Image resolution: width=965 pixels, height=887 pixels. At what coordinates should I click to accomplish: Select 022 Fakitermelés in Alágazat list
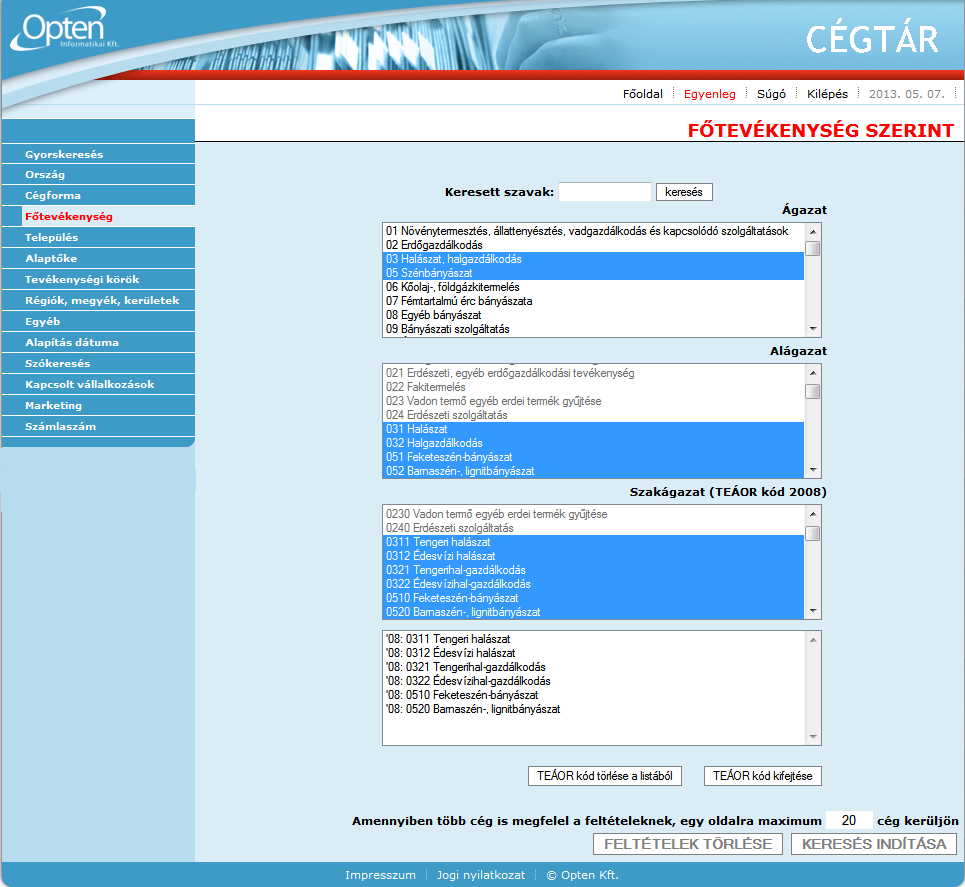(x=593, y=387)
